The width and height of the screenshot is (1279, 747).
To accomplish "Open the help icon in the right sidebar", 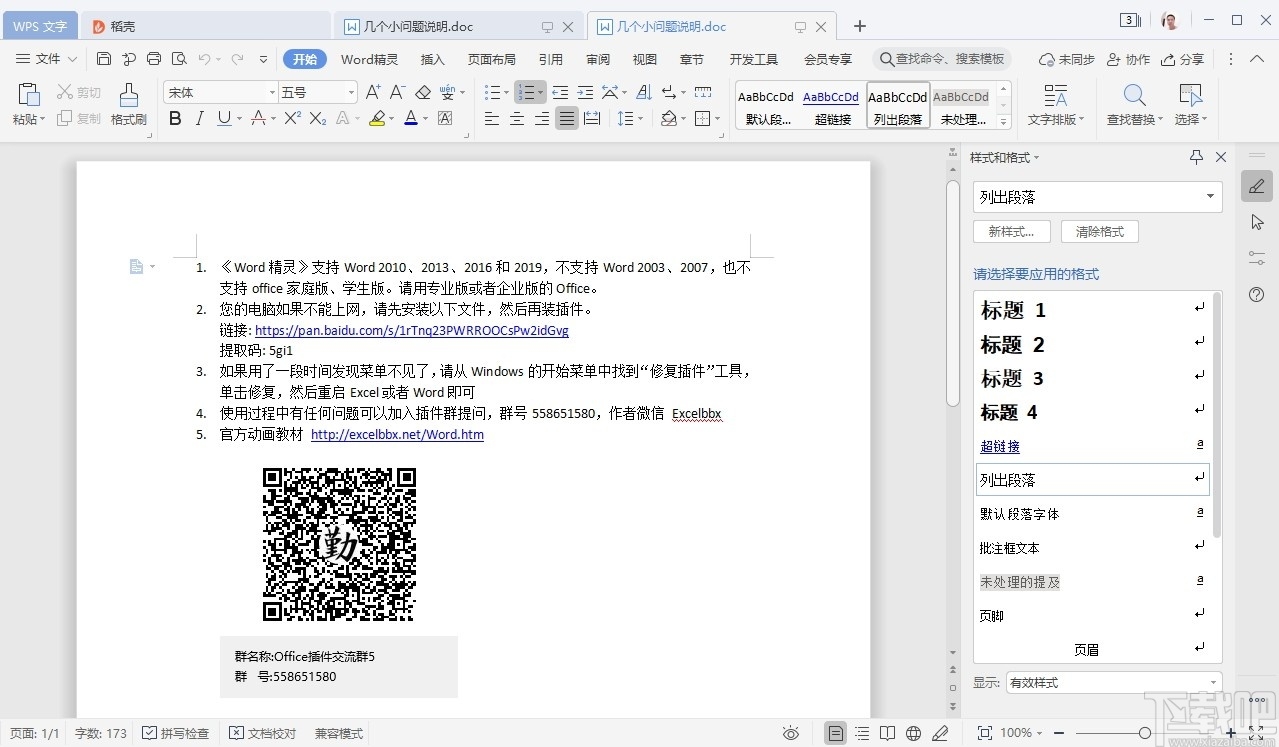I will pos(1257,294).
